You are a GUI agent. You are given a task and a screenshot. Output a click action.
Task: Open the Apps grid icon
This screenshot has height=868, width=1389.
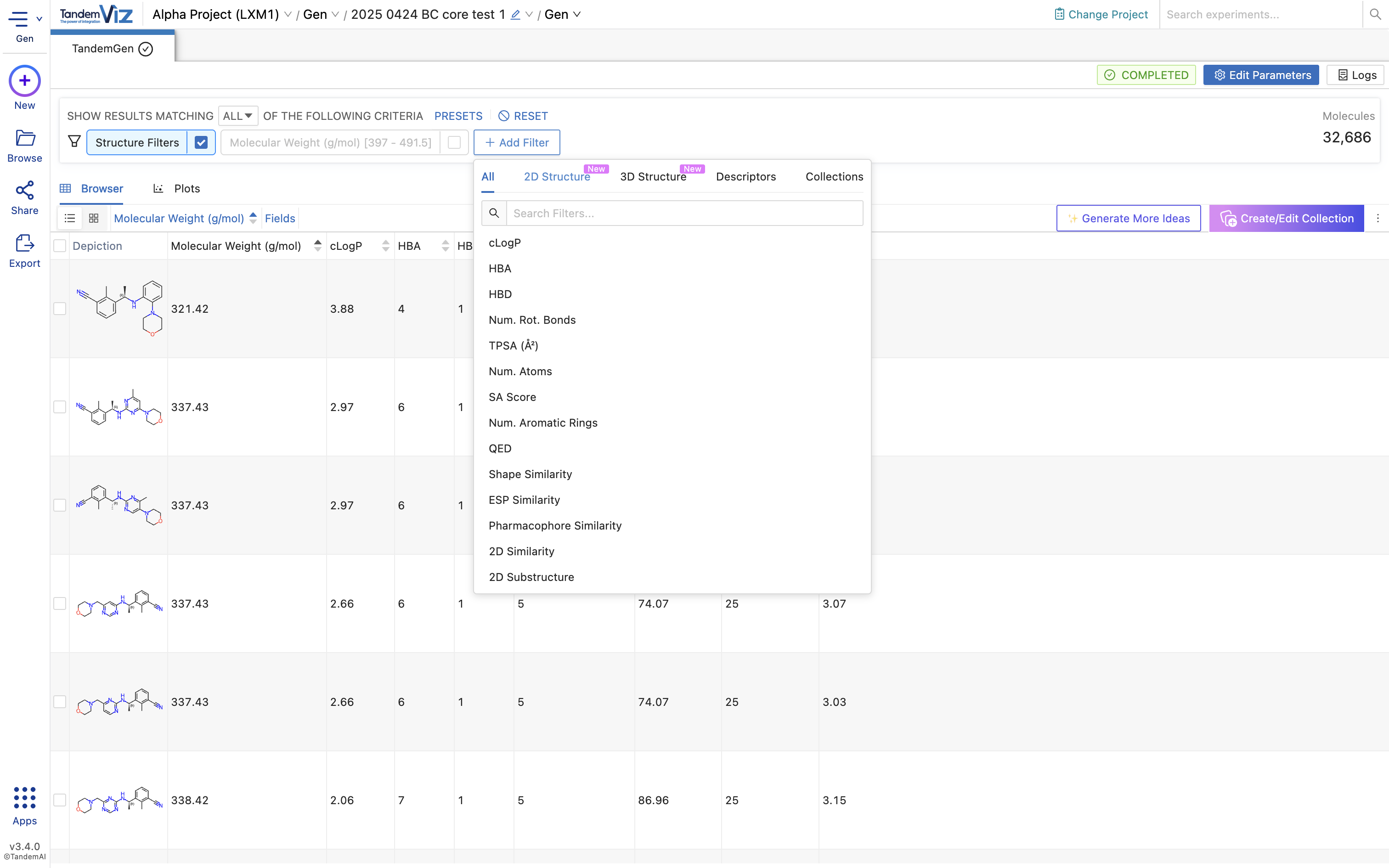(25, 798)
